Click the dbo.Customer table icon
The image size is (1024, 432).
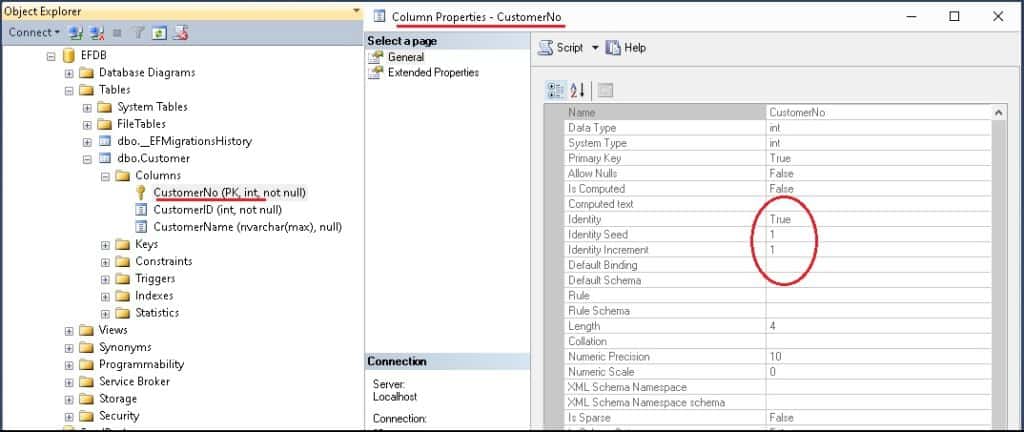104,158
